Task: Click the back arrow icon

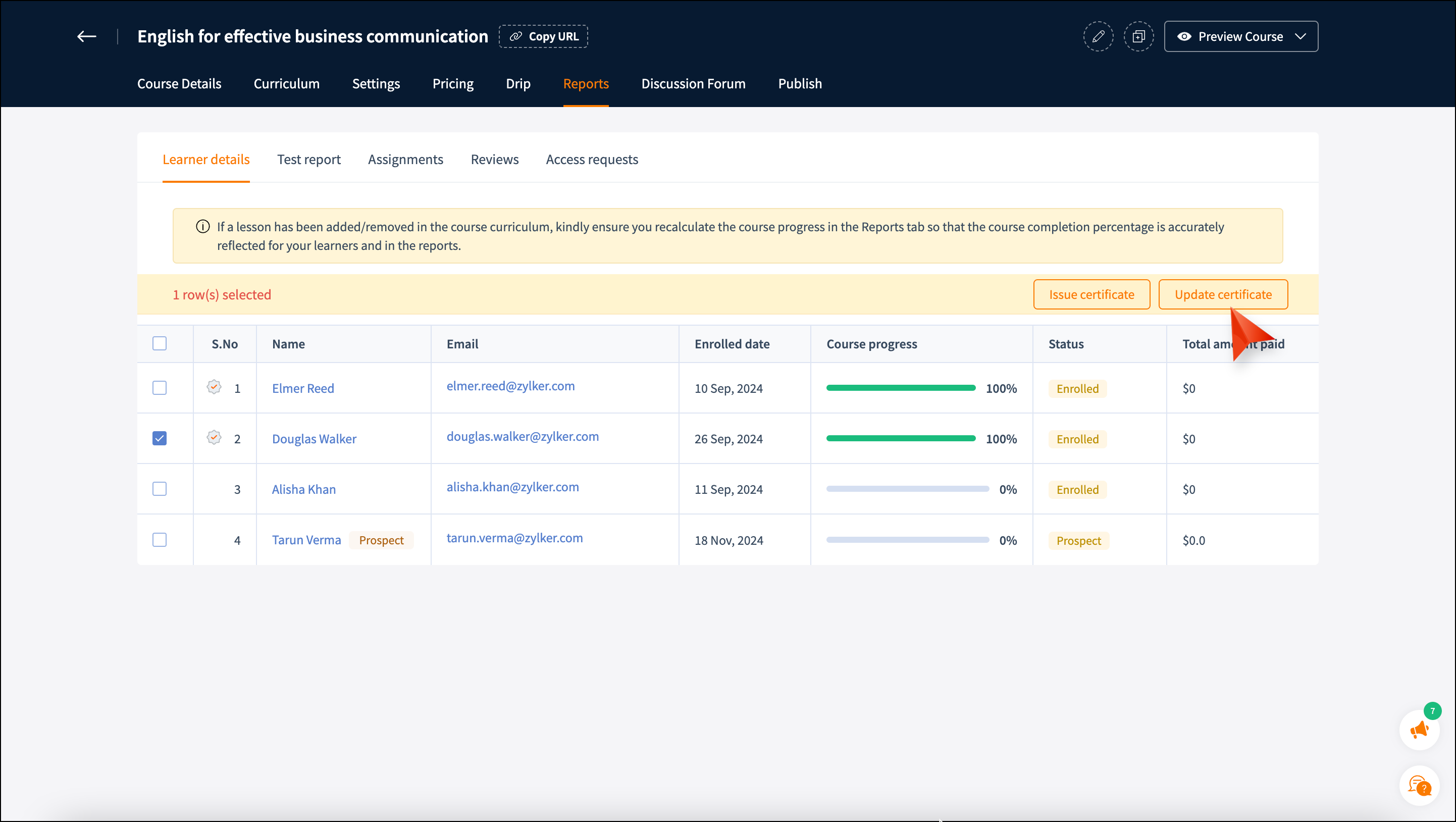Action: (x=86, y=37)
